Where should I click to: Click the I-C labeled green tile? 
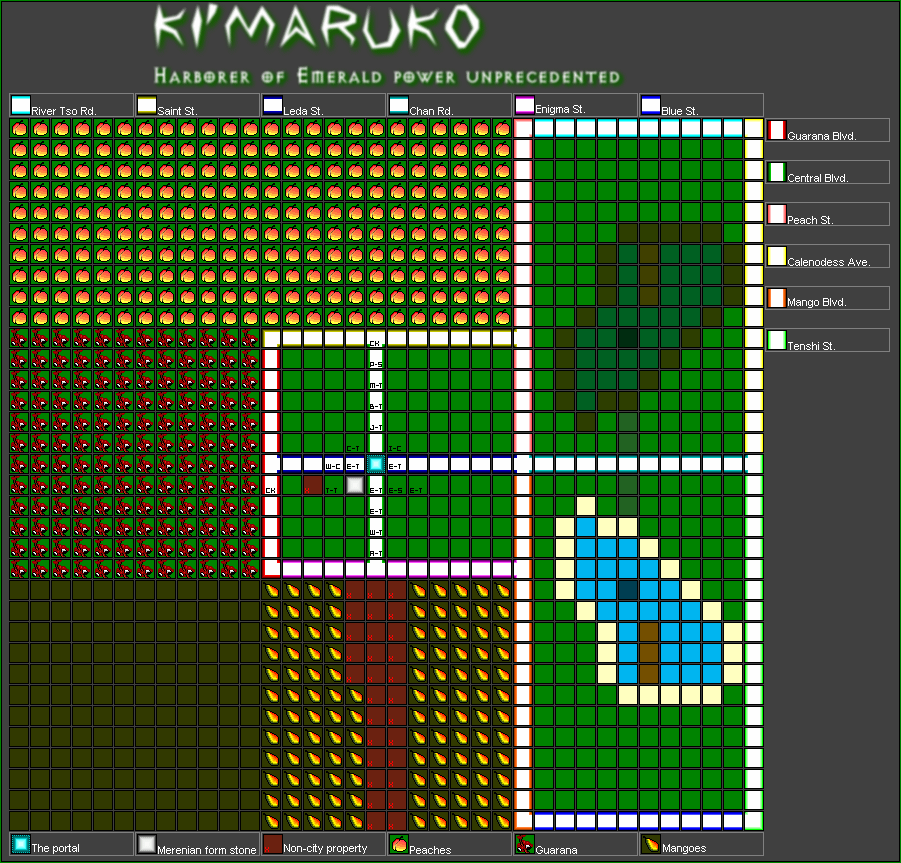pos(397,443)
